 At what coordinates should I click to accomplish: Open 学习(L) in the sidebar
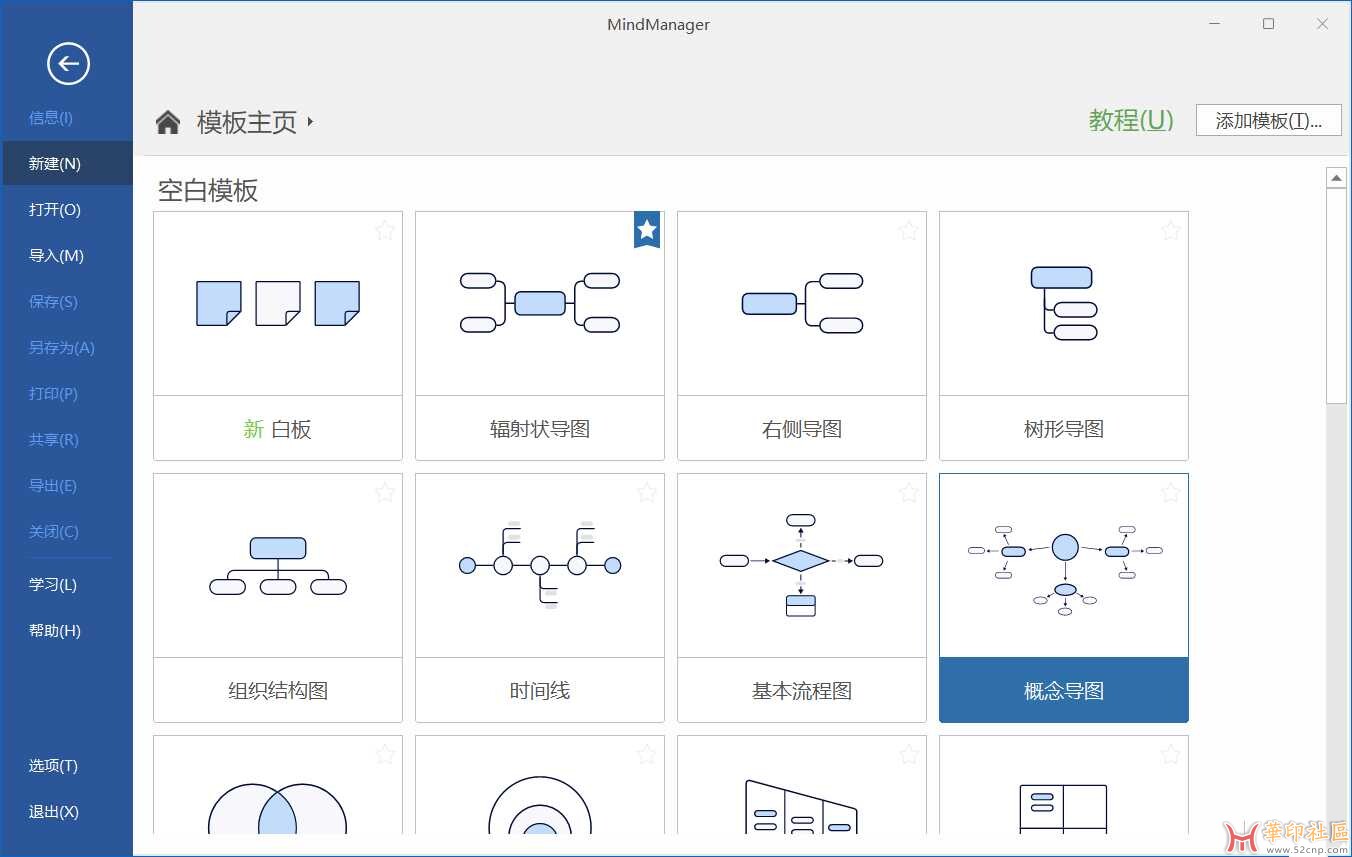(x=53, y=585)
